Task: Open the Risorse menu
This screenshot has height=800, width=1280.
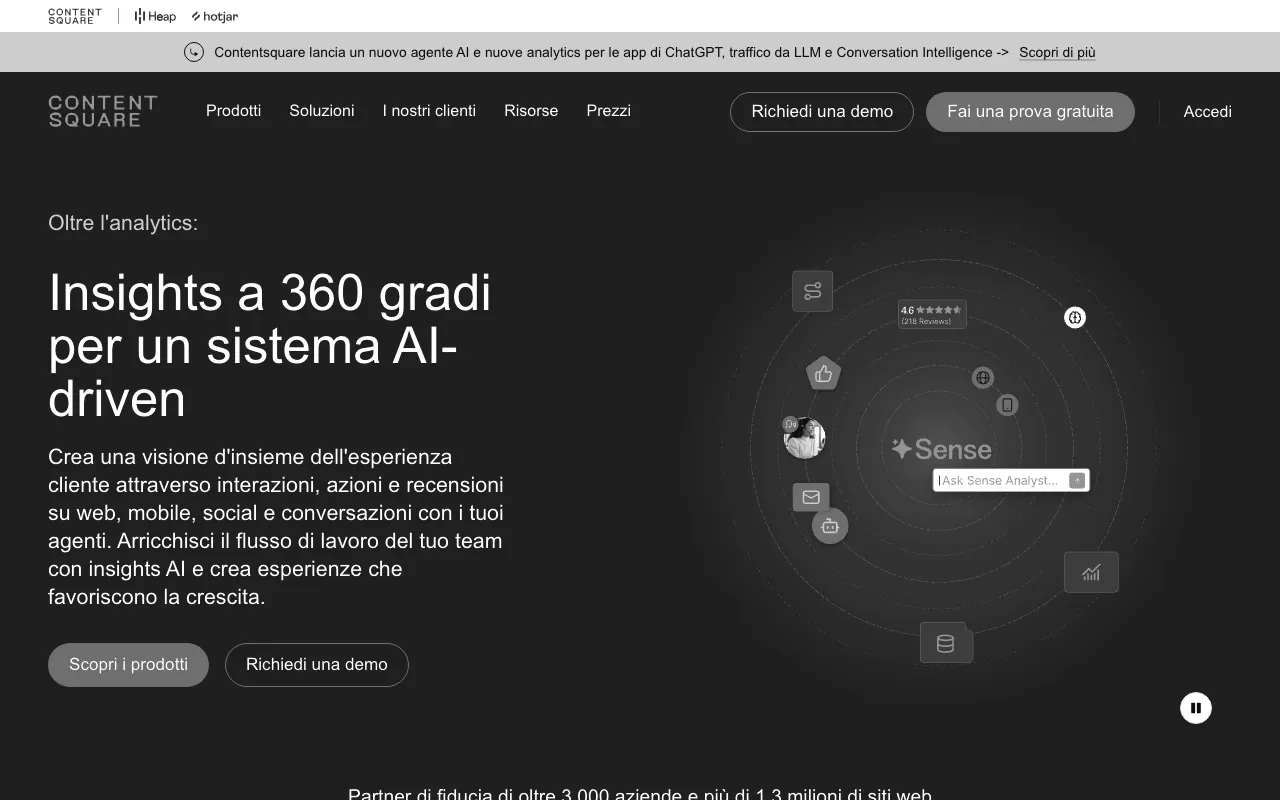Action: coord(531,111)
